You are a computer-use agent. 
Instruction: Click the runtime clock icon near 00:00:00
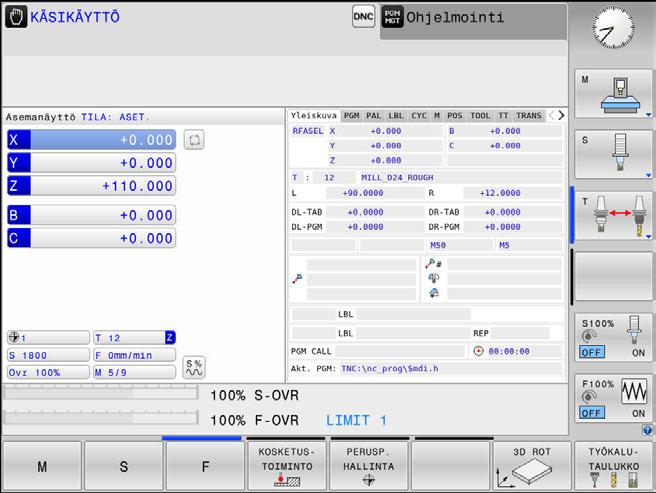(x=478, y=351)
